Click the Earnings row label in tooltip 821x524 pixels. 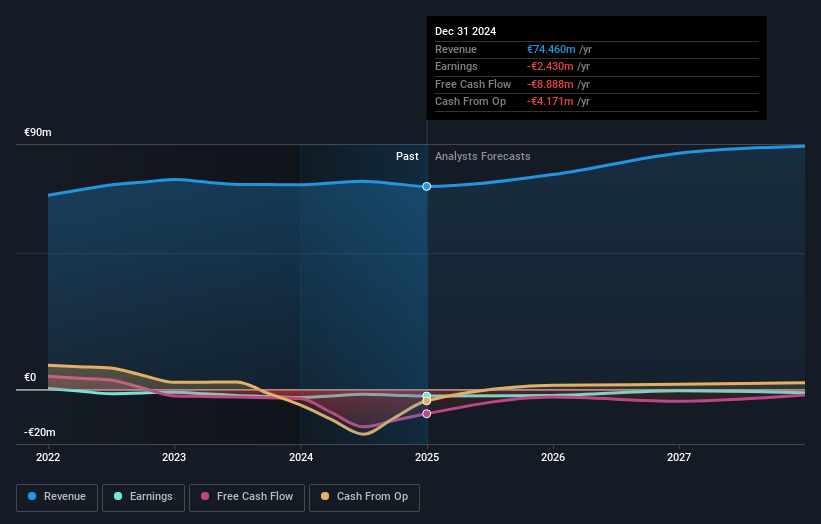[x=456, y=66]
